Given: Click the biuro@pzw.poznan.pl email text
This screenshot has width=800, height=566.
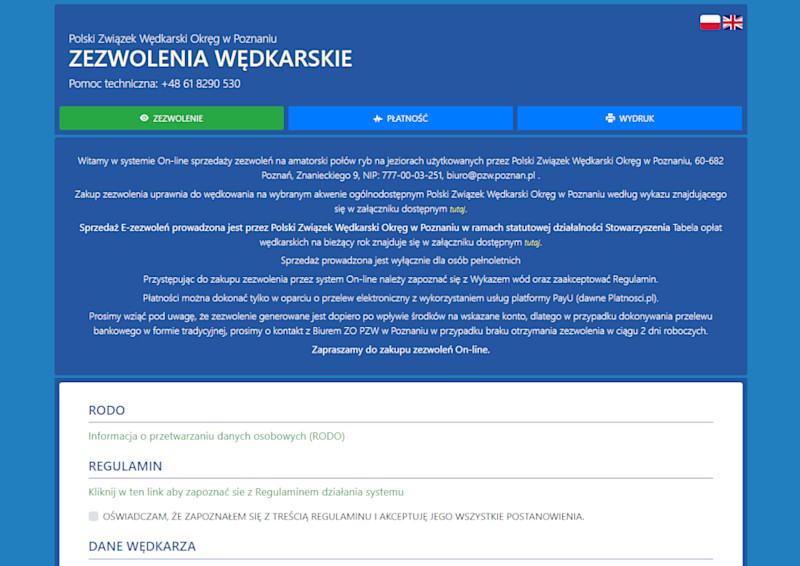Looking at the screenshot, I should click(491, 175).
